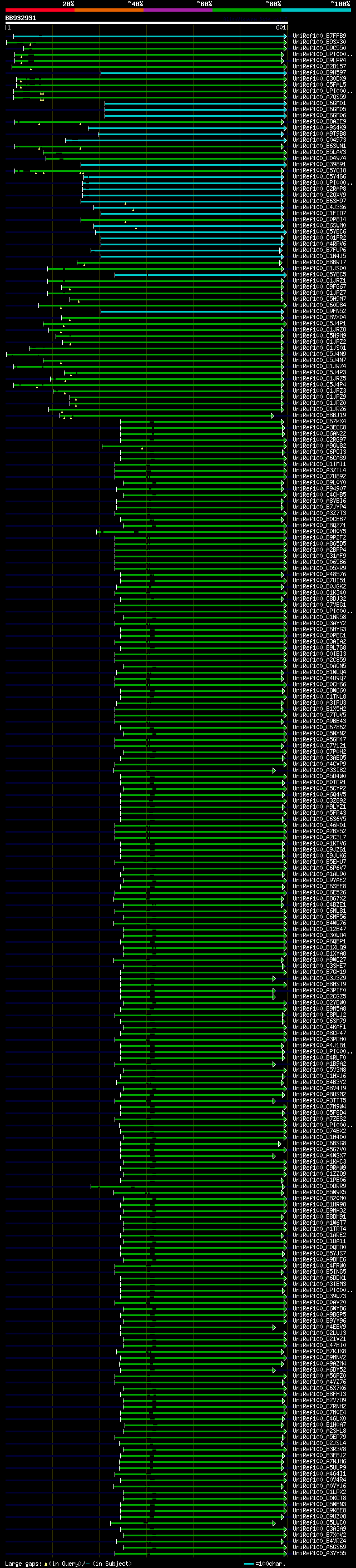This screenshot has height=1568, width=356.
Task: Select hit label UniRef100_B5LAV3
Action: coord(319,152)
